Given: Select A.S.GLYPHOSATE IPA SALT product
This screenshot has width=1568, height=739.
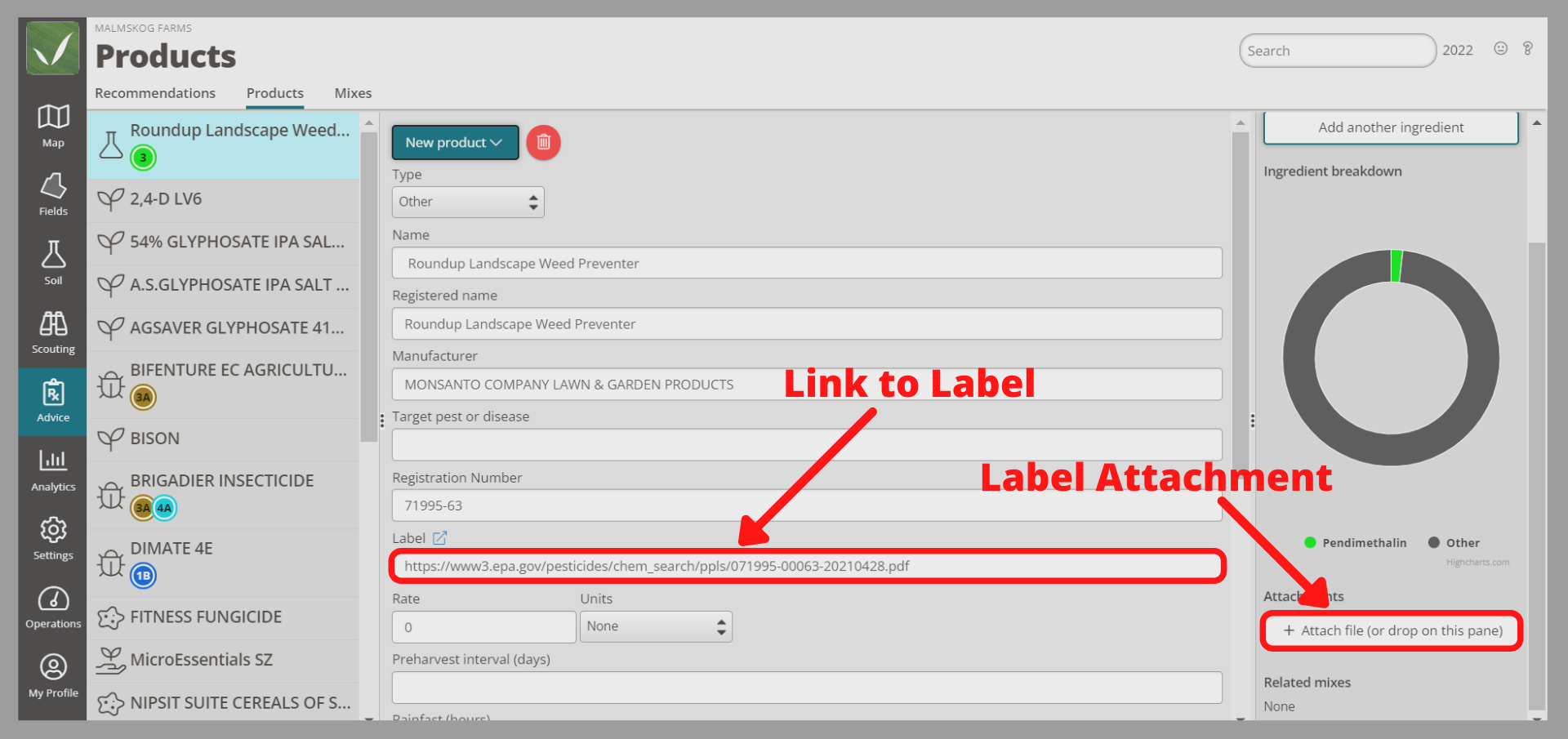Looking at the screenshot, I should (x=223, y=285).
